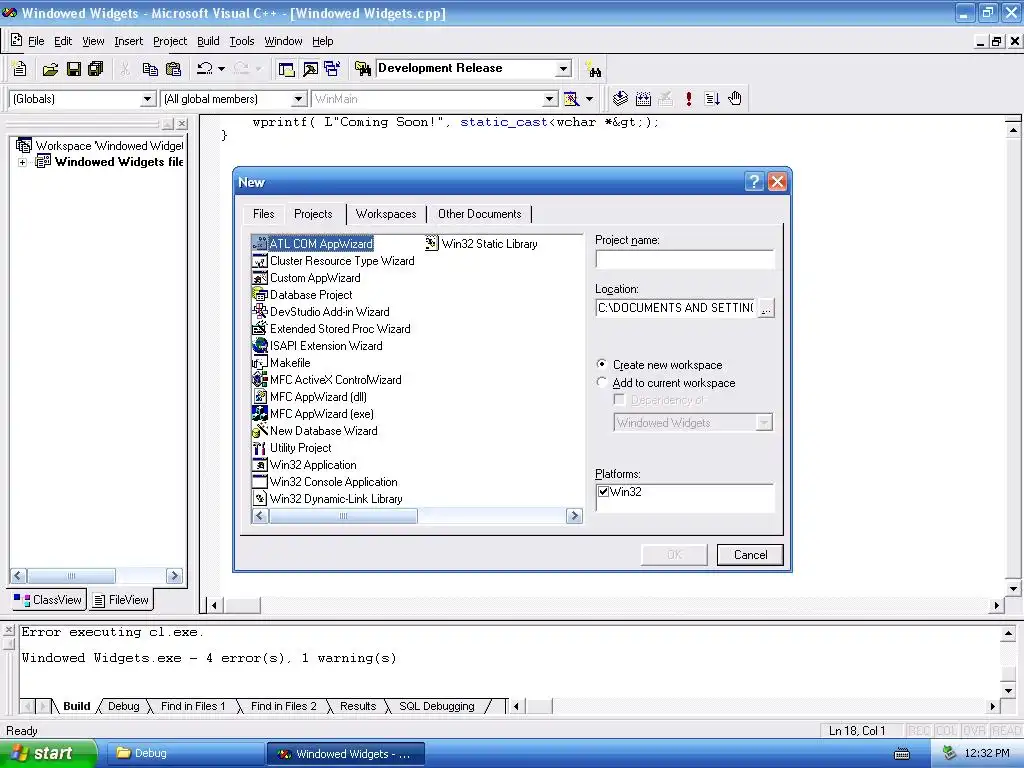Click the WizardBar actions wand icon
Screen dimensions: 1024x768
(x=571, y=99)
